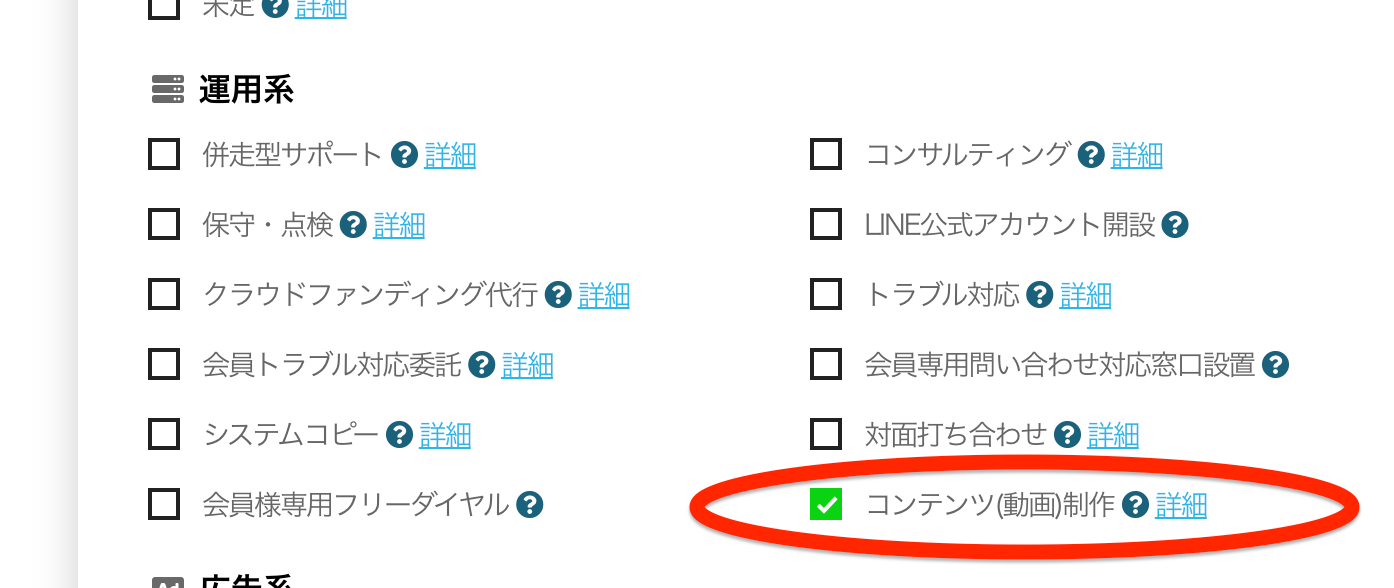Click the help icon beside 併走型サポート

[x=404, y=155]
